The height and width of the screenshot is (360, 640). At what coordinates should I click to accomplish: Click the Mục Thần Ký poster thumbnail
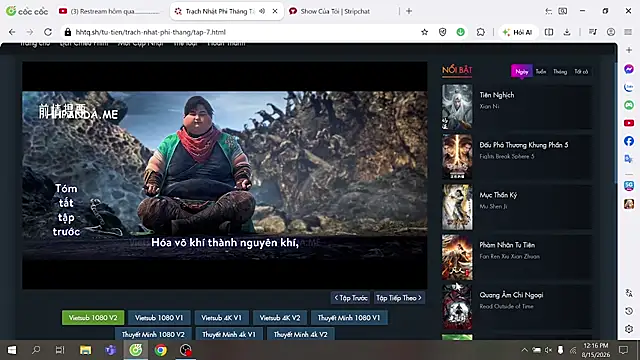[457, 207]
